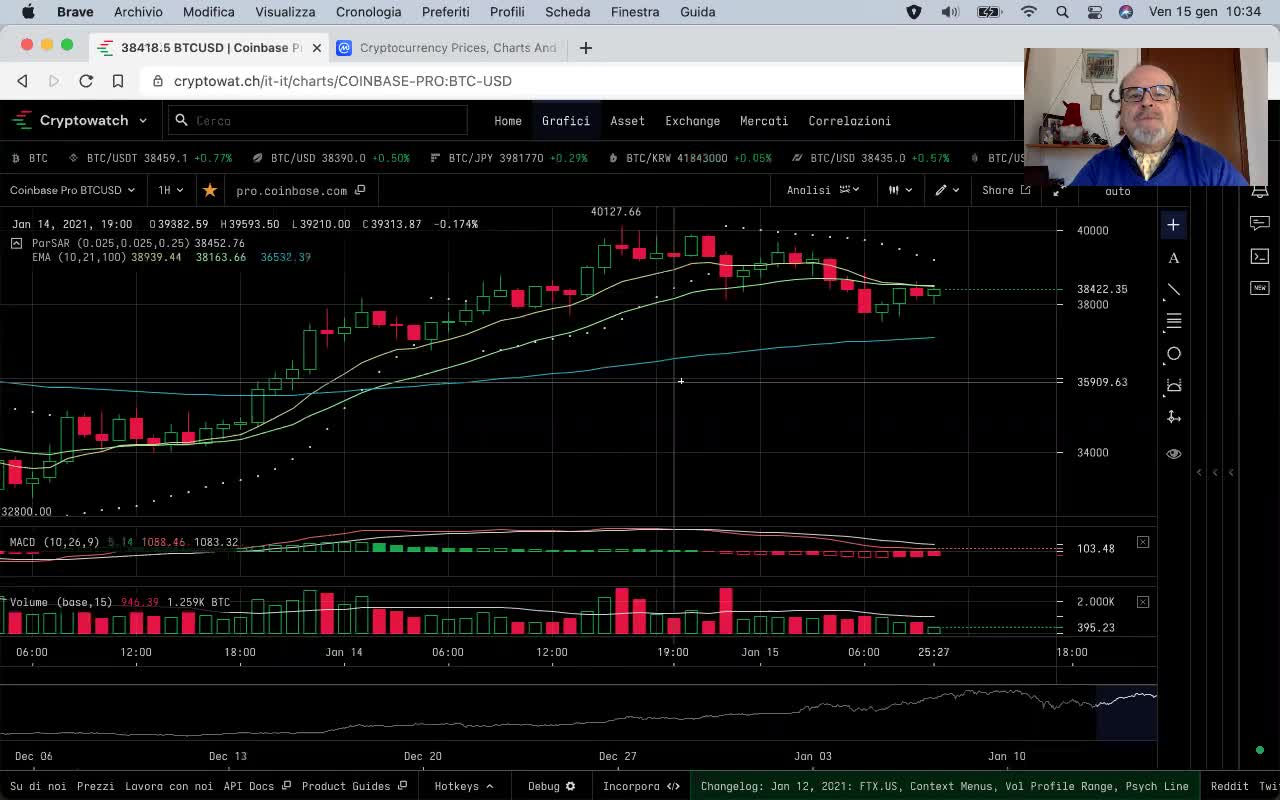Collapse the ParSAR indicator legend

(16, 243)
